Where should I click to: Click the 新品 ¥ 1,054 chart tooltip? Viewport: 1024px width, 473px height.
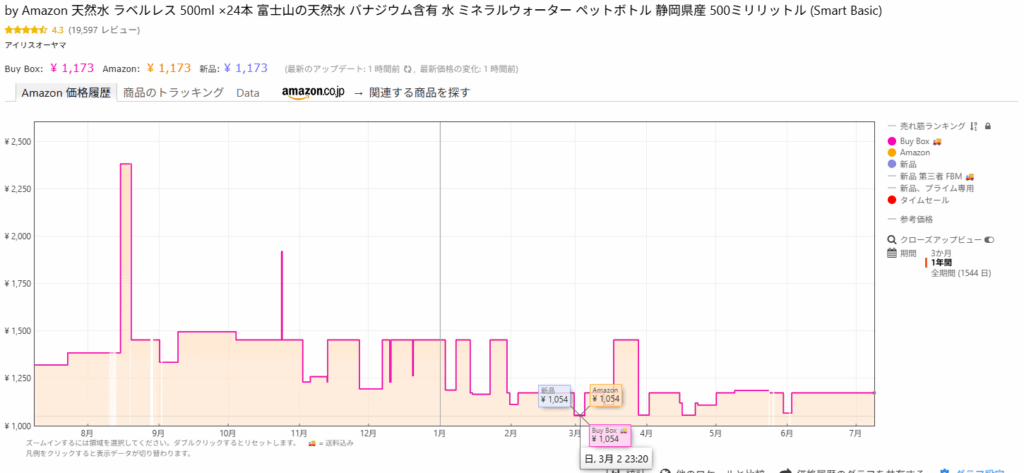(x=554, y=396)
